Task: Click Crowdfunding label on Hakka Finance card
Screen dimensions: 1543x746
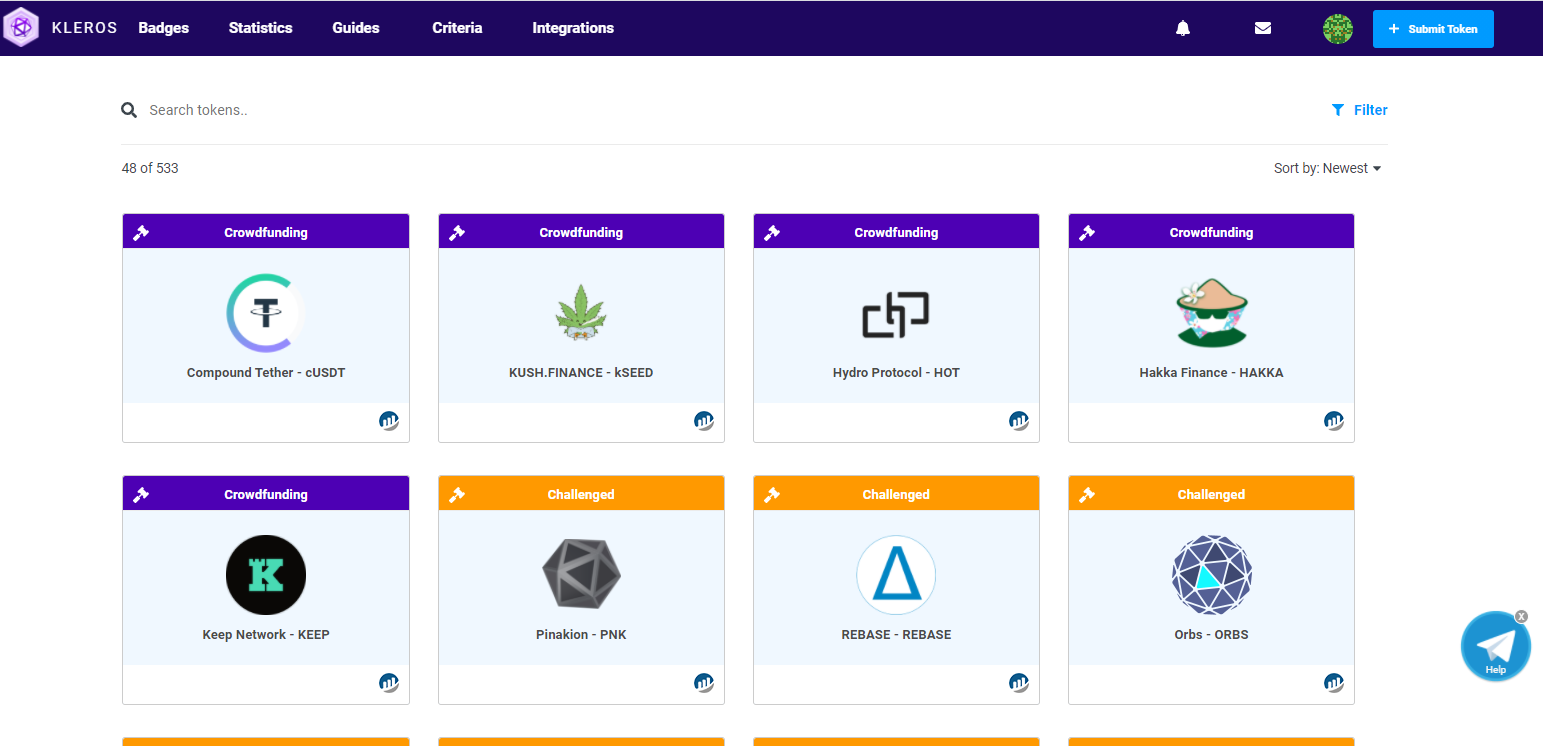Action: [x=1211, y=232]
